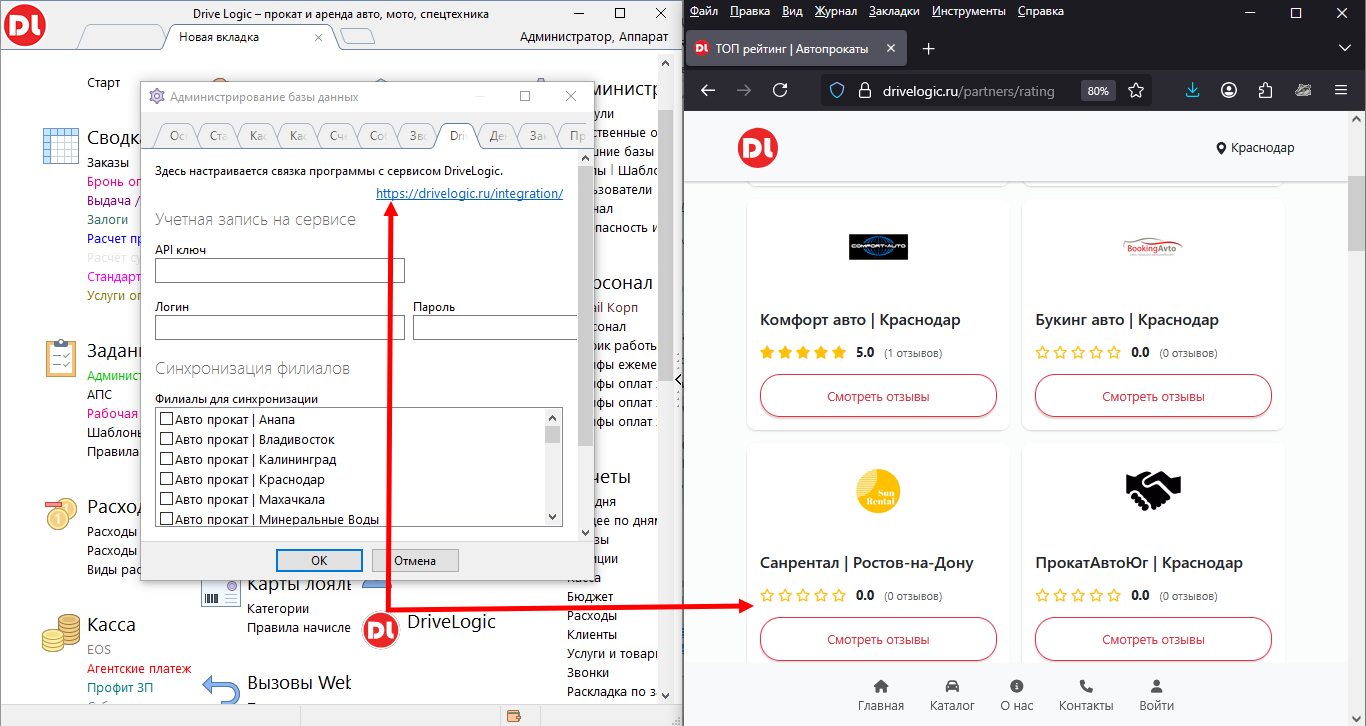Click the red DriveLogic module icon

380,629
